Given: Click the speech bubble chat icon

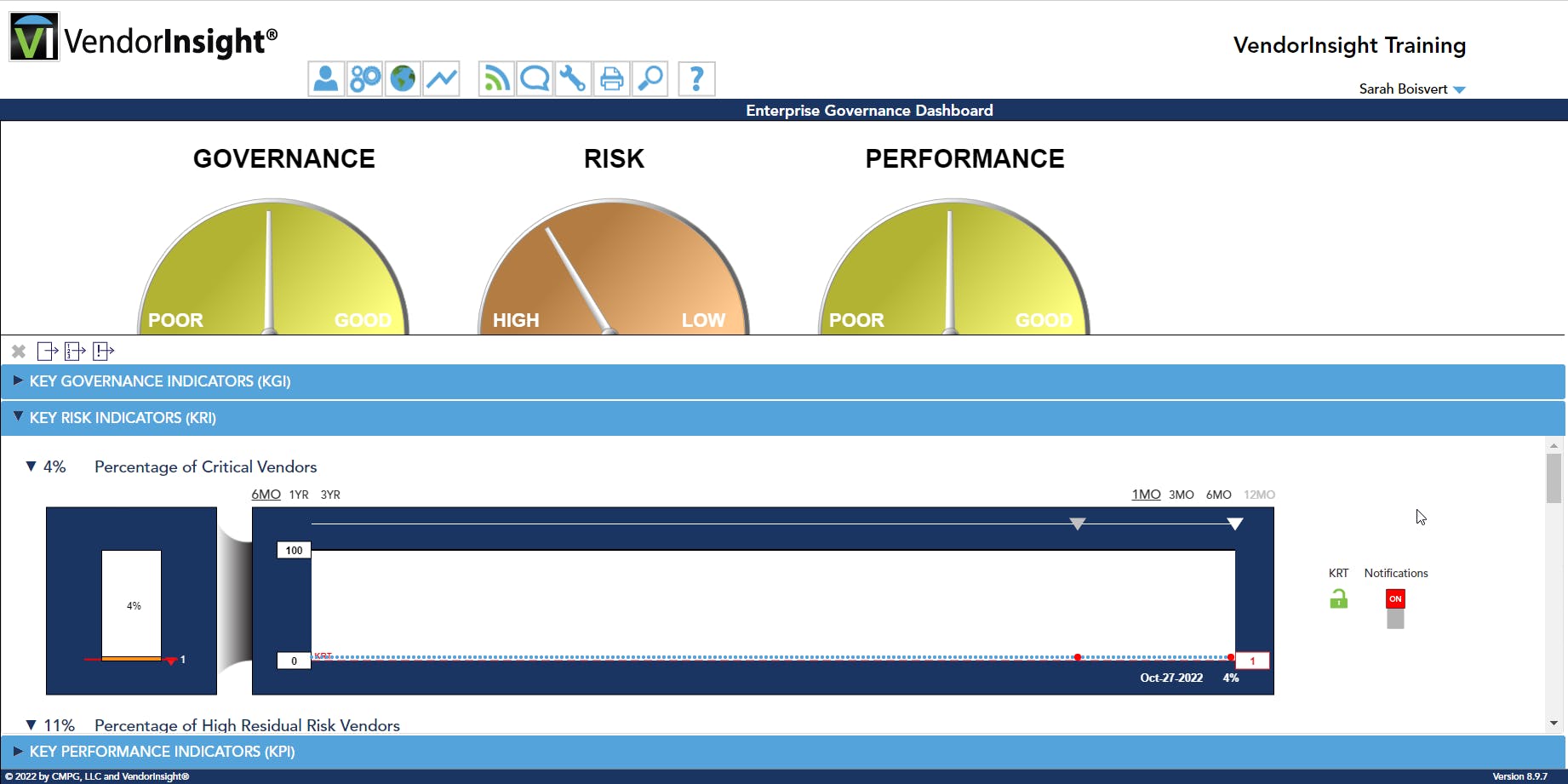Looking at the screenshot, I should [x=535, y=79].
